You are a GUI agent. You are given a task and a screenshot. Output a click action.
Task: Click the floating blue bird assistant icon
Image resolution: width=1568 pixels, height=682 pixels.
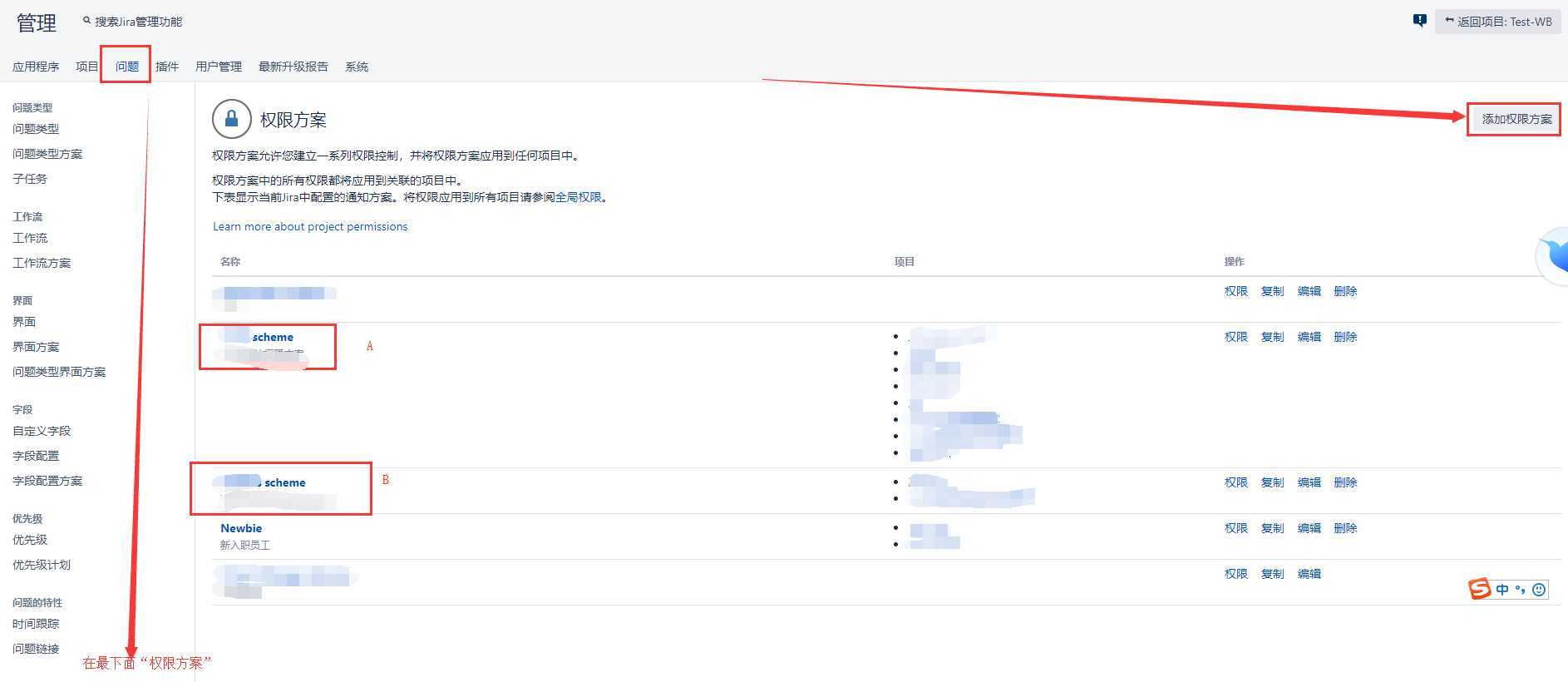[1553, 256]
